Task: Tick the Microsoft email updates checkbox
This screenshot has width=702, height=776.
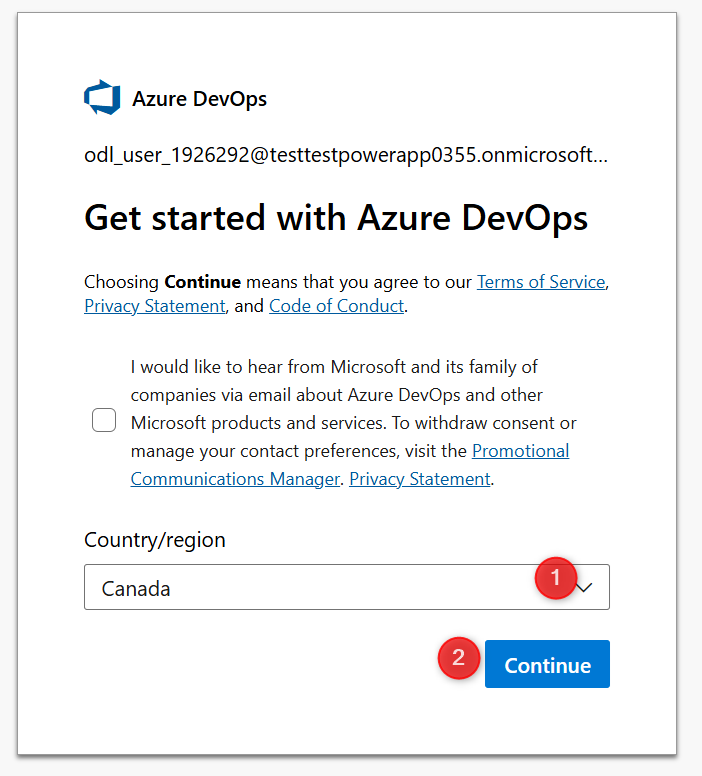Action: coord(104,420)
